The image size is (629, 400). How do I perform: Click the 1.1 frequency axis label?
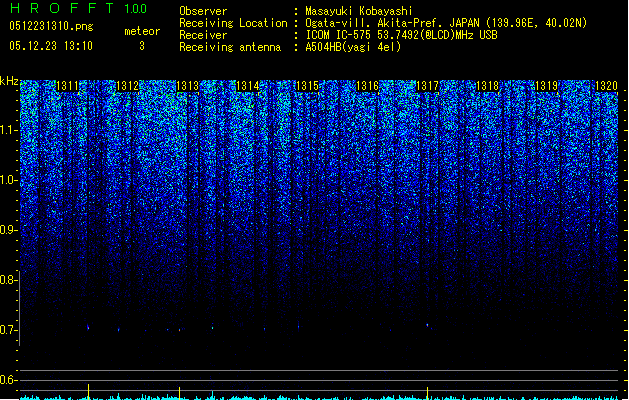click(x=8, y=130)
